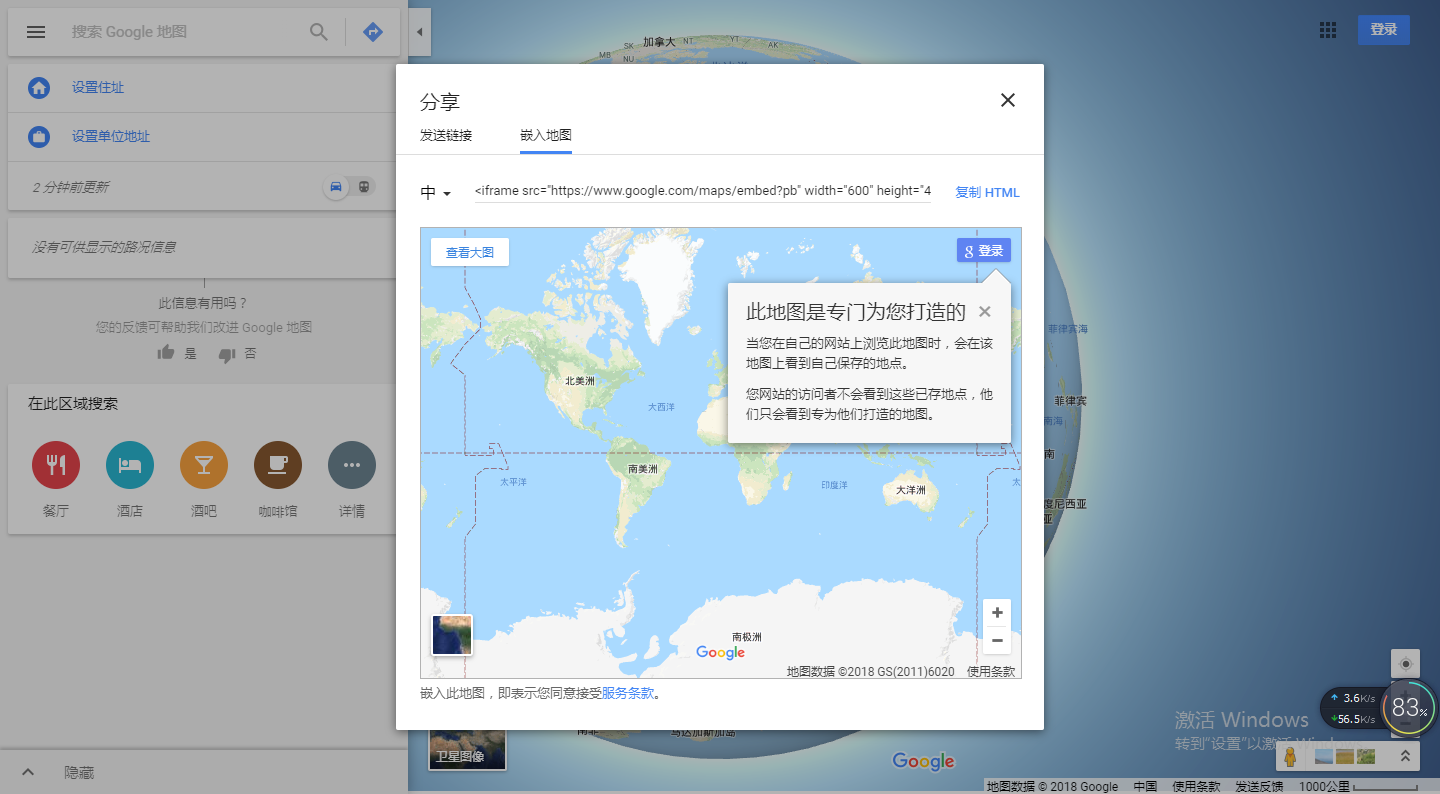Switch preview to satellite via thumbnail

point(452,635)
